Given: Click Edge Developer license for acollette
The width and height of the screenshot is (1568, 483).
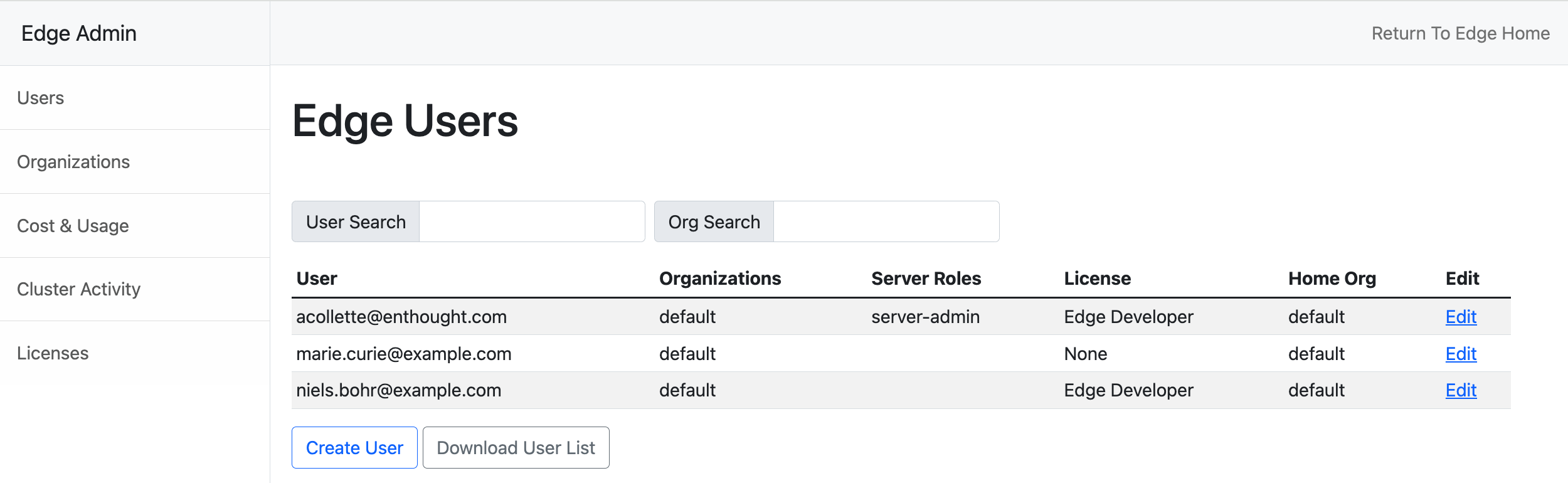Looking at the screenshot, I should pos(1129,317).
